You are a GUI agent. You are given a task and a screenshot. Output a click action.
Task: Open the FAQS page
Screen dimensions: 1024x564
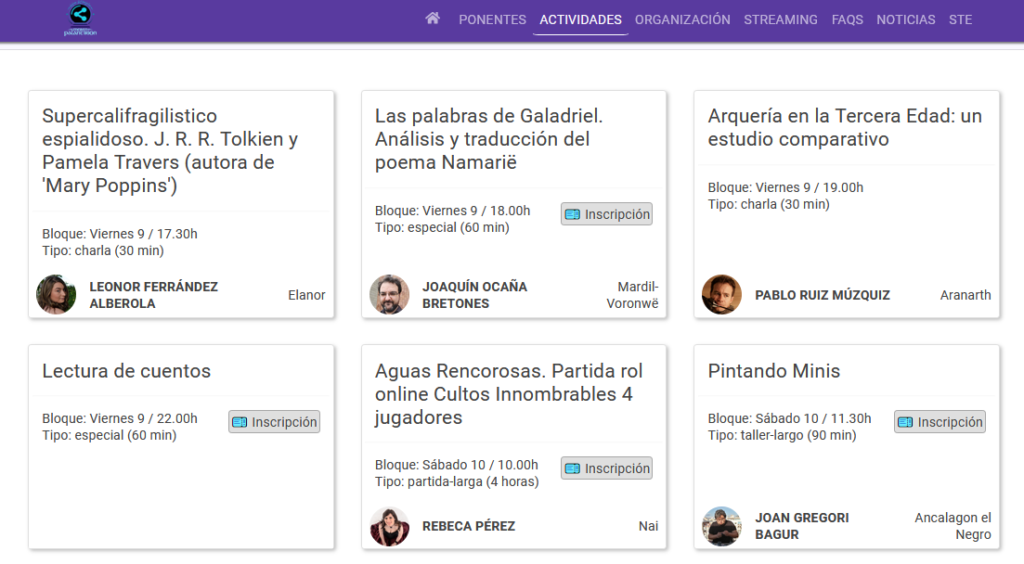847,20
